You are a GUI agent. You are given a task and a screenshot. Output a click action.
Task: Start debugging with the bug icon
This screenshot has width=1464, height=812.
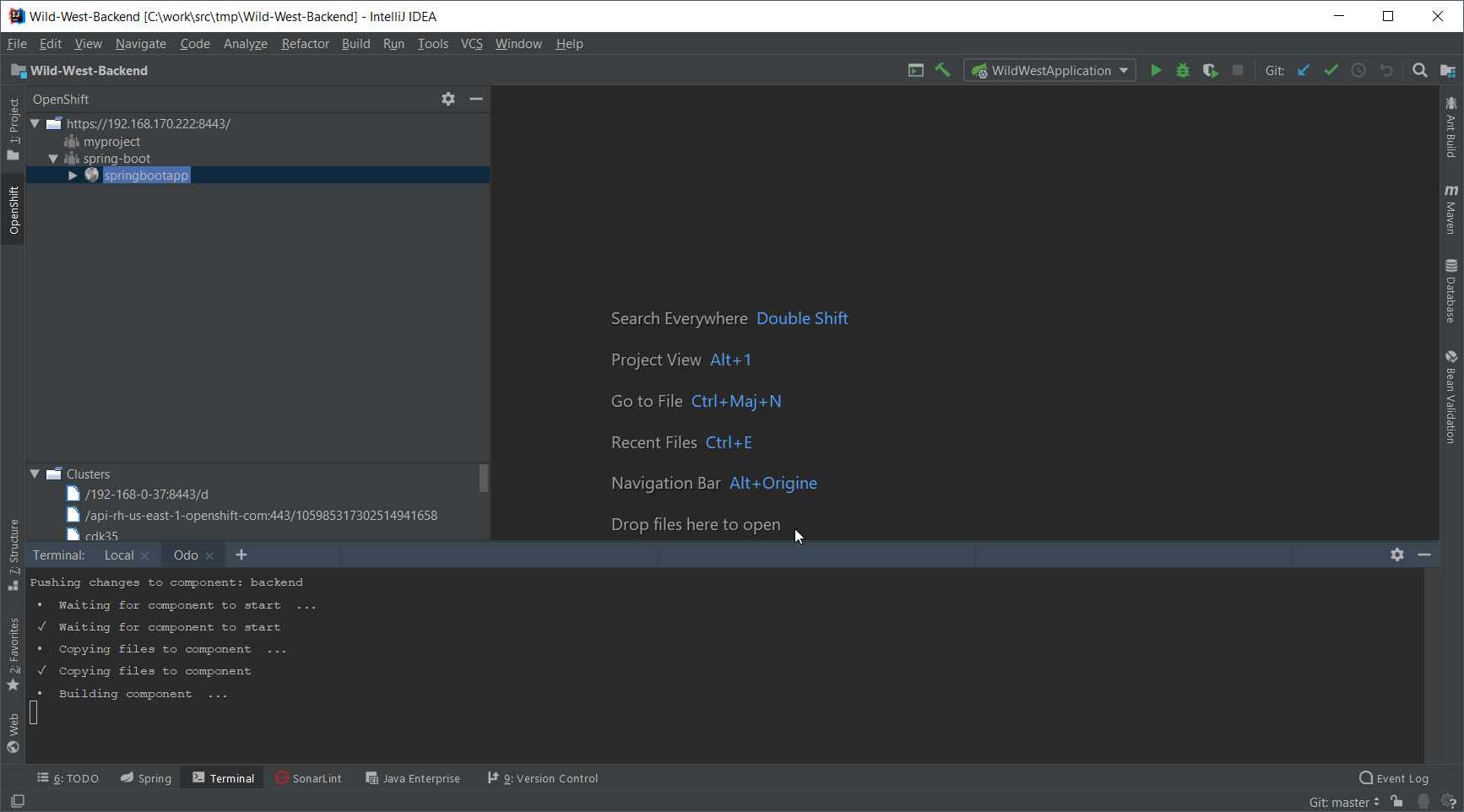point(1183,70)
